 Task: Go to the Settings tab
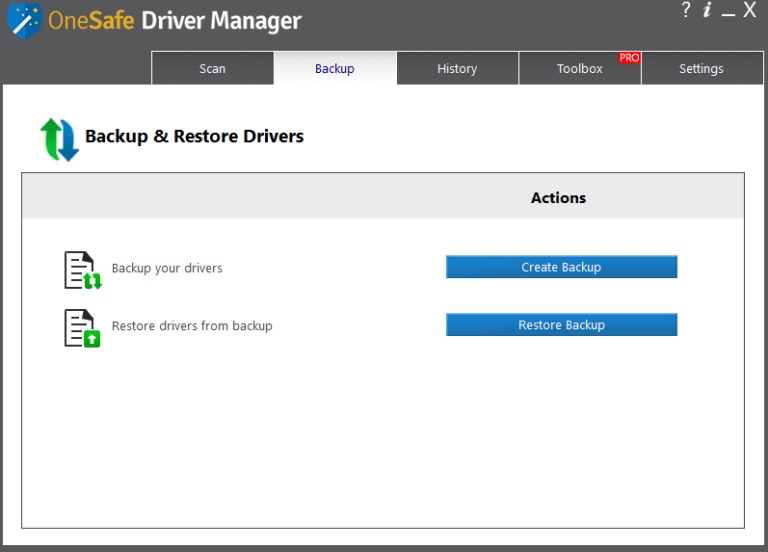[x=702, y=68]
